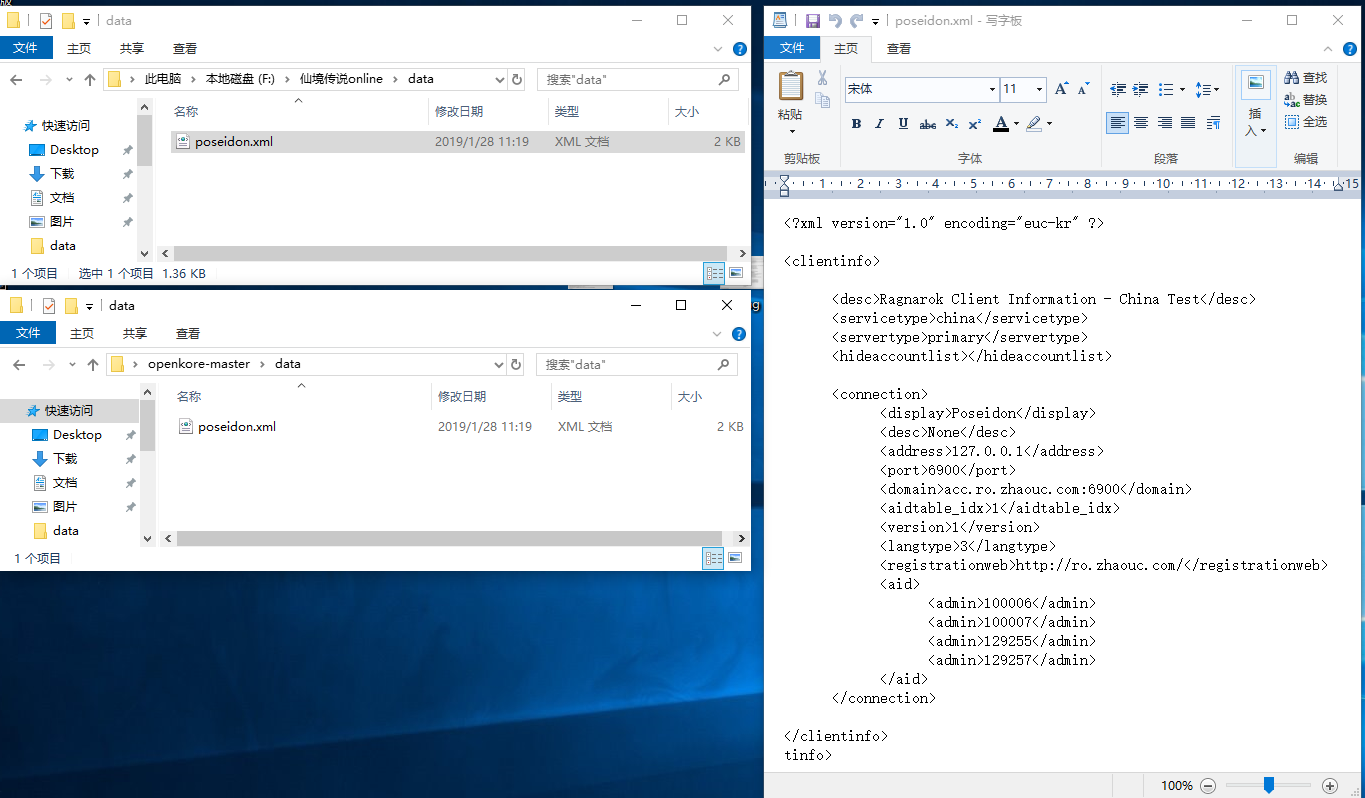Toggle Bold formatting in WordPad
The height and width of the screenshot is (798, 1365).
pos(856,123)
